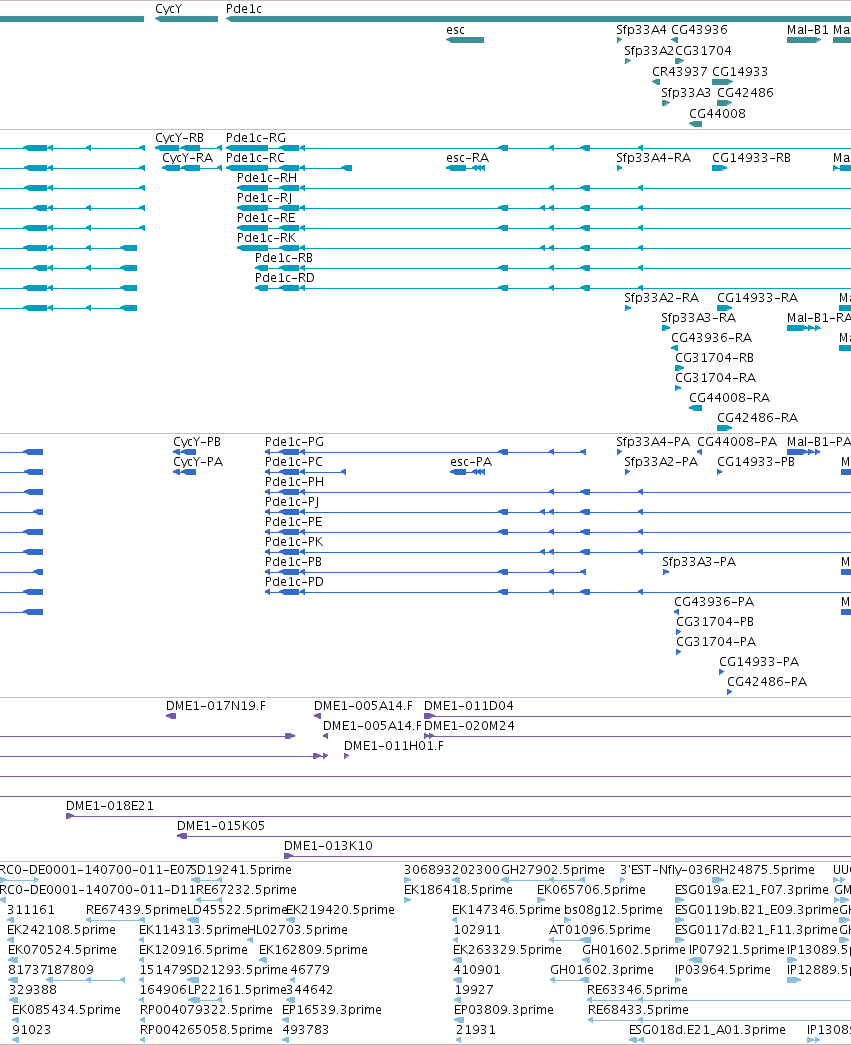Select the EK070524.5prime EST label
The width and height of the screenshot is (851, 1045).
pyautogui.click(x=62, y=950)
